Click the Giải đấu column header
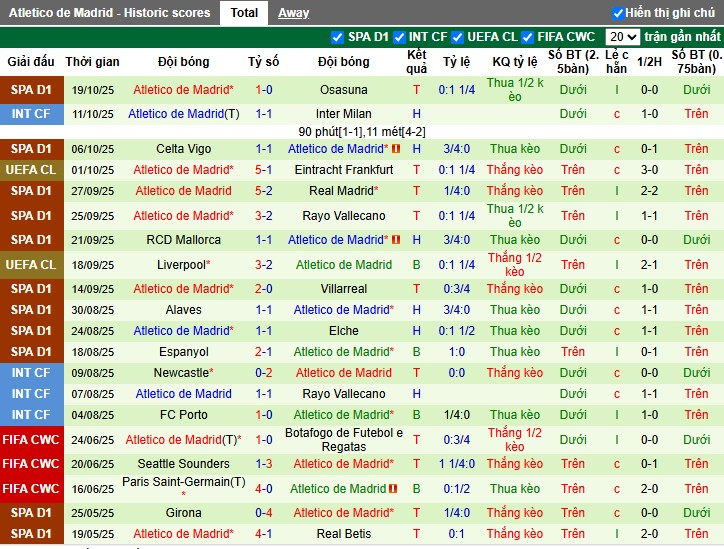 click(31, 61)
